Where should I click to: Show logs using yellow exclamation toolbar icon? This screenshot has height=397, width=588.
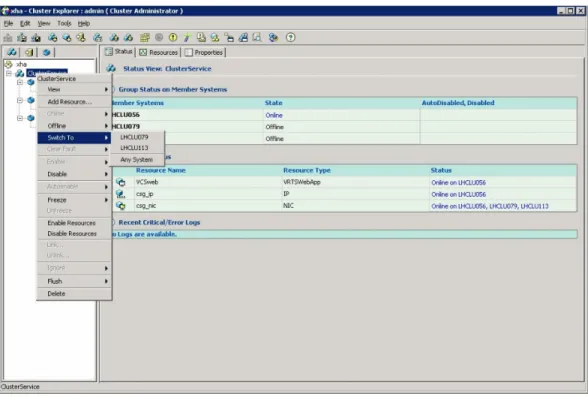(x=173, y=37)
